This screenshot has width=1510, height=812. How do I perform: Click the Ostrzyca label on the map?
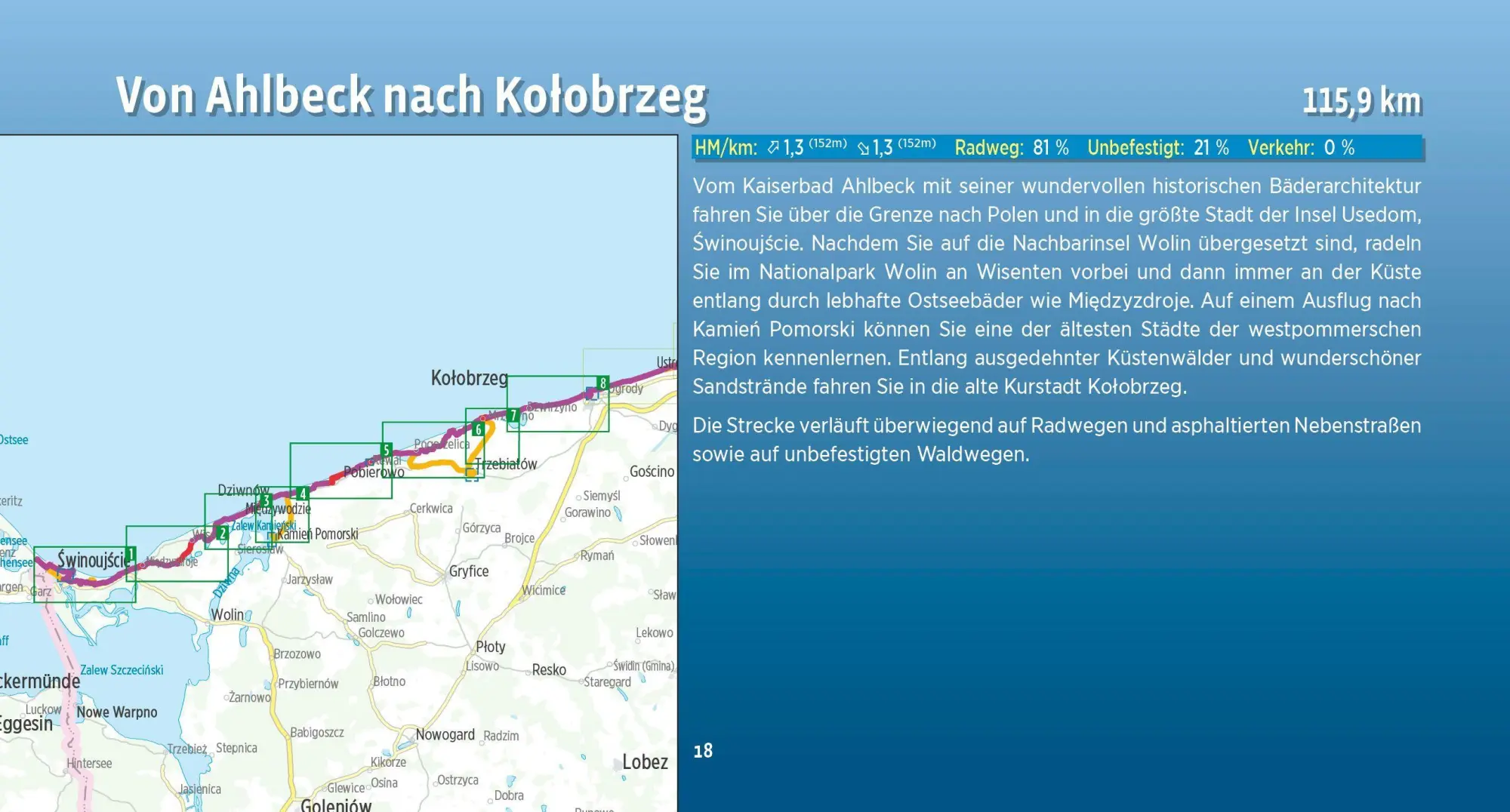click(458, 780)
